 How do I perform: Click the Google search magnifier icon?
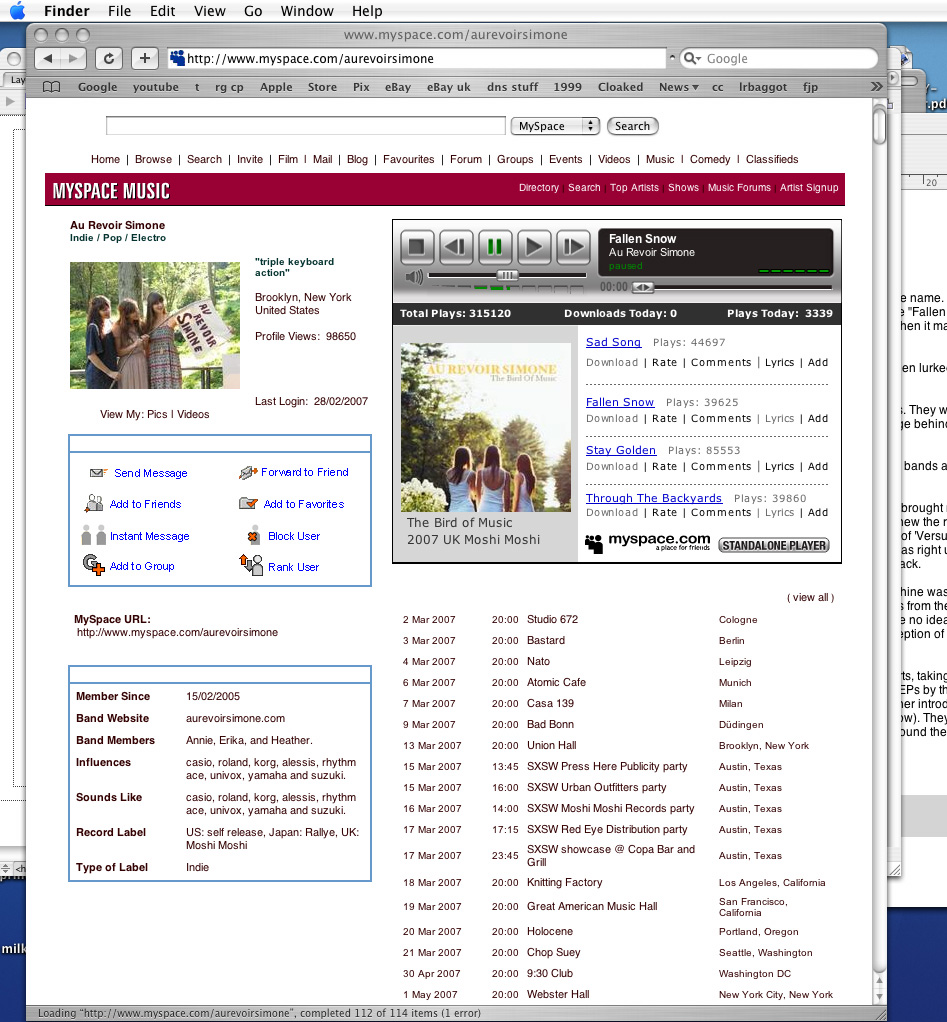692,59
